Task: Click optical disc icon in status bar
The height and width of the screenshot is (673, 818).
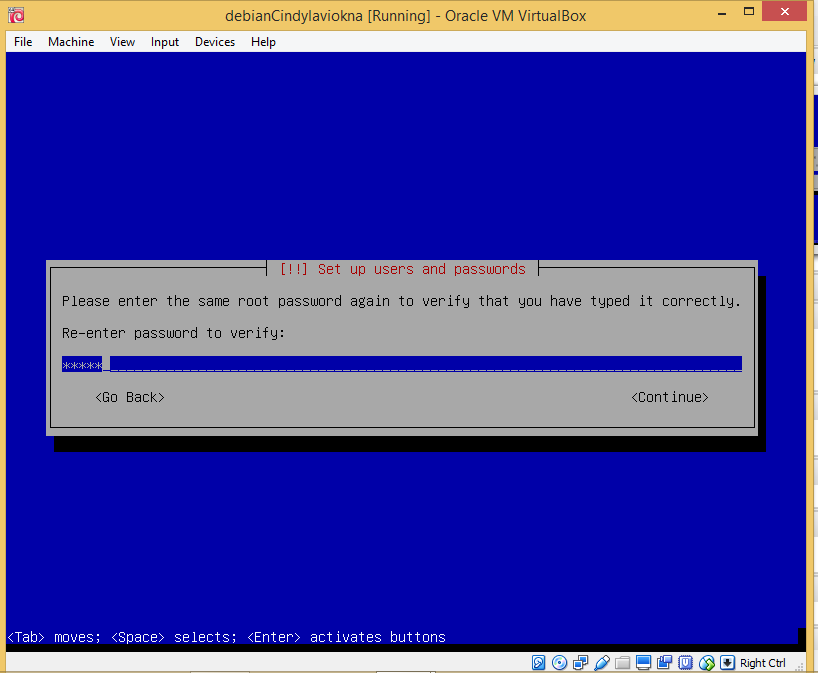Action: click(559, 663)
